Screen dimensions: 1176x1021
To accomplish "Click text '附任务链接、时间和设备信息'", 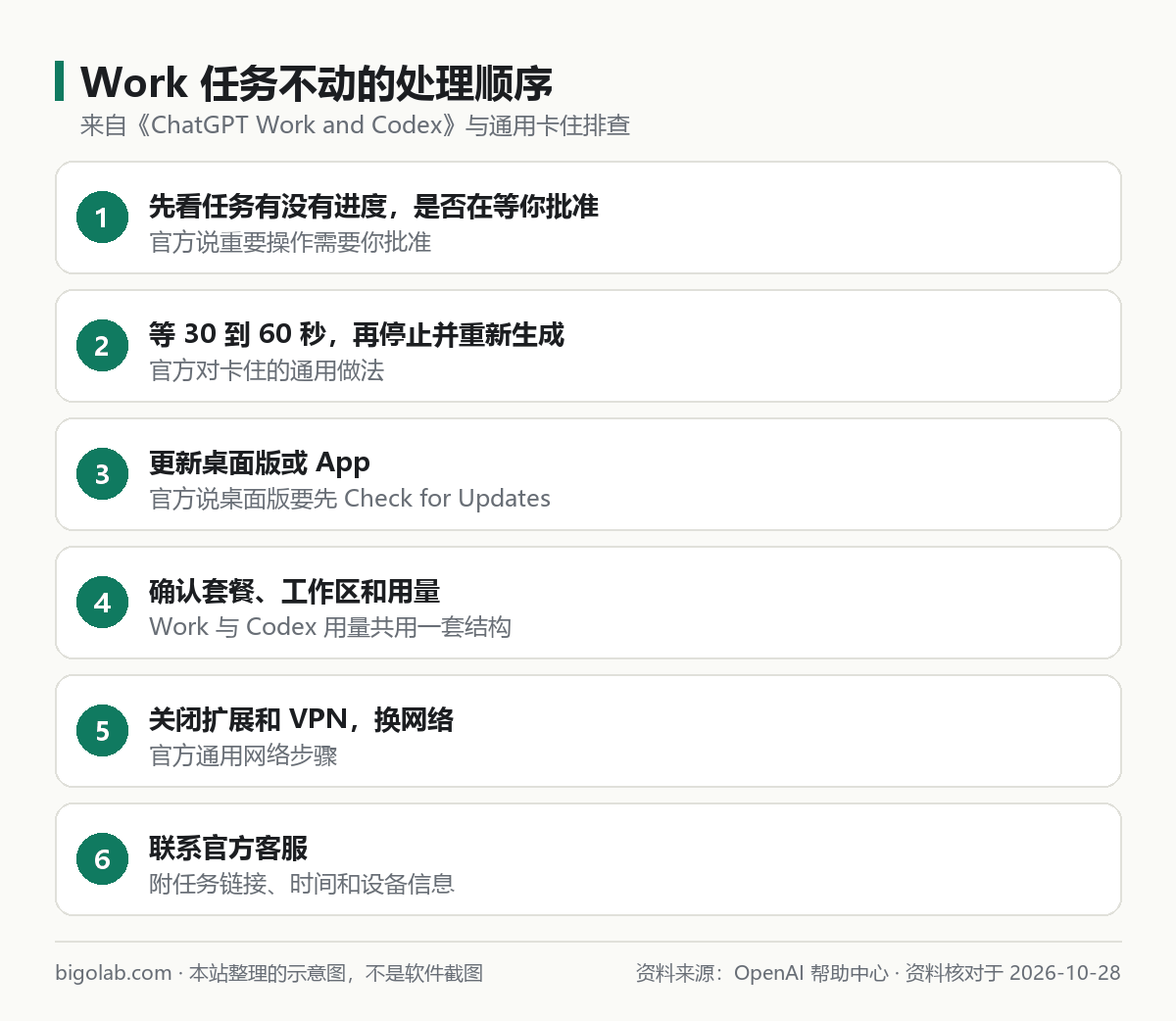I will point(302,884).
